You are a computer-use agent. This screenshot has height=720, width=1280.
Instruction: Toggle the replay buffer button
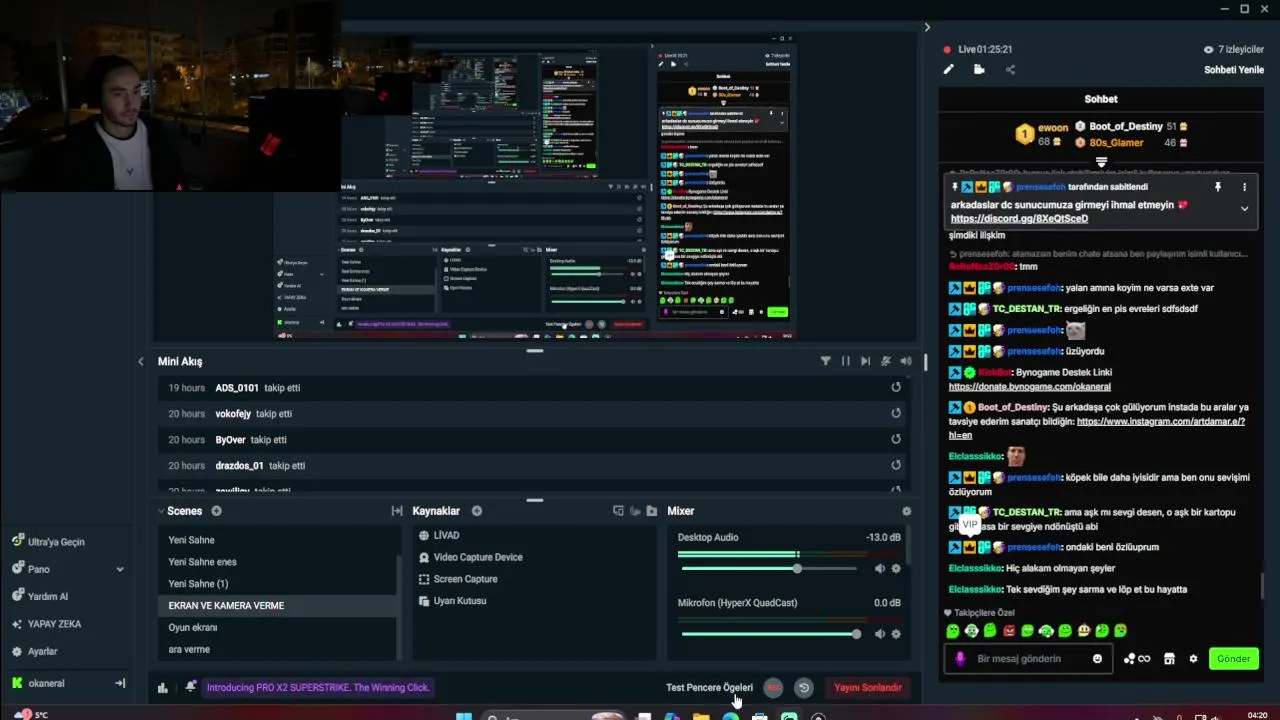pos(803,687)
